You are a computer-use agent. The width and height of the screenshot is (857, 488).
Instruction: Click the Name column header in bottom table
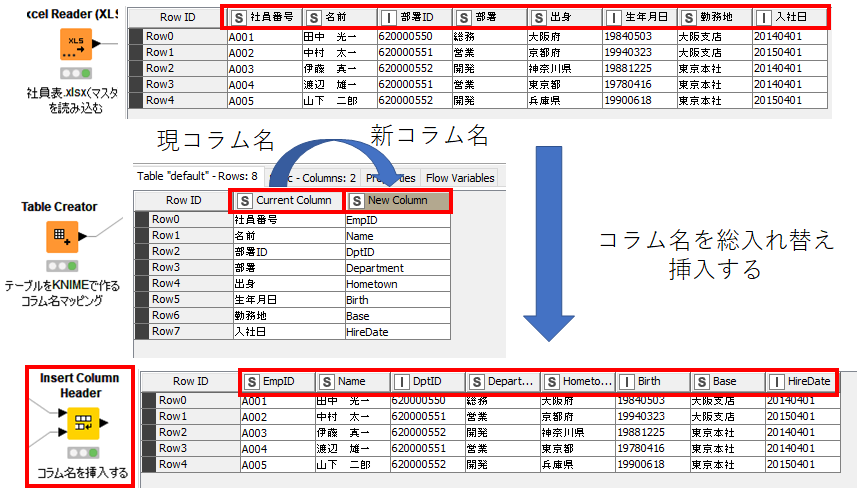[353, 381]
